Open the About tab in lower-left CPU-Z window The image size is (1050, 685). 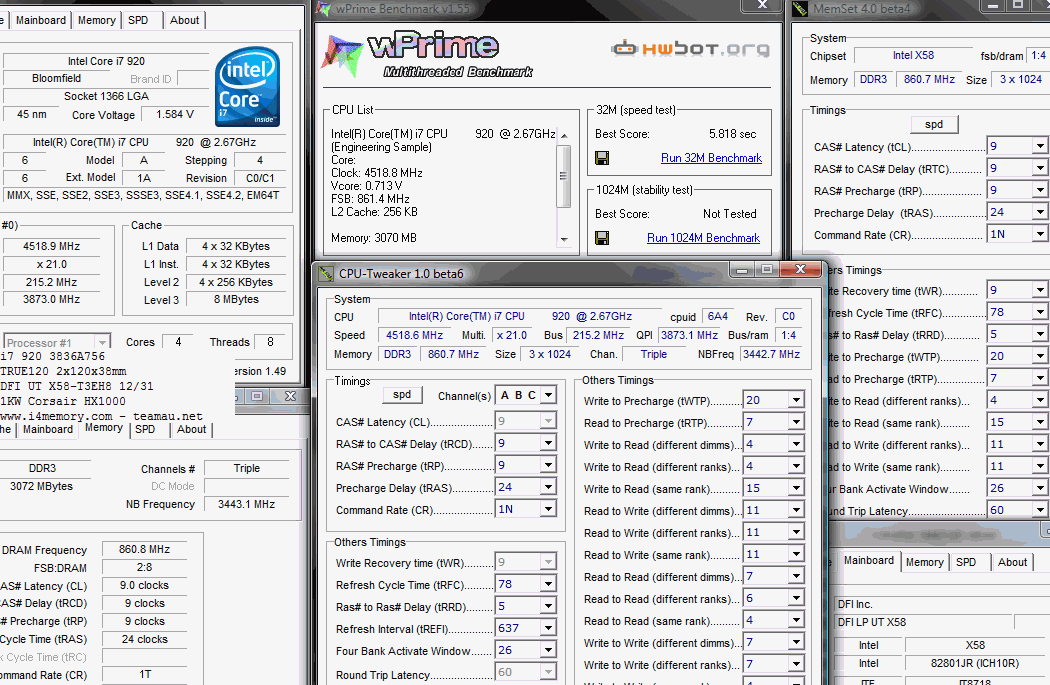(x=192, y=429)
